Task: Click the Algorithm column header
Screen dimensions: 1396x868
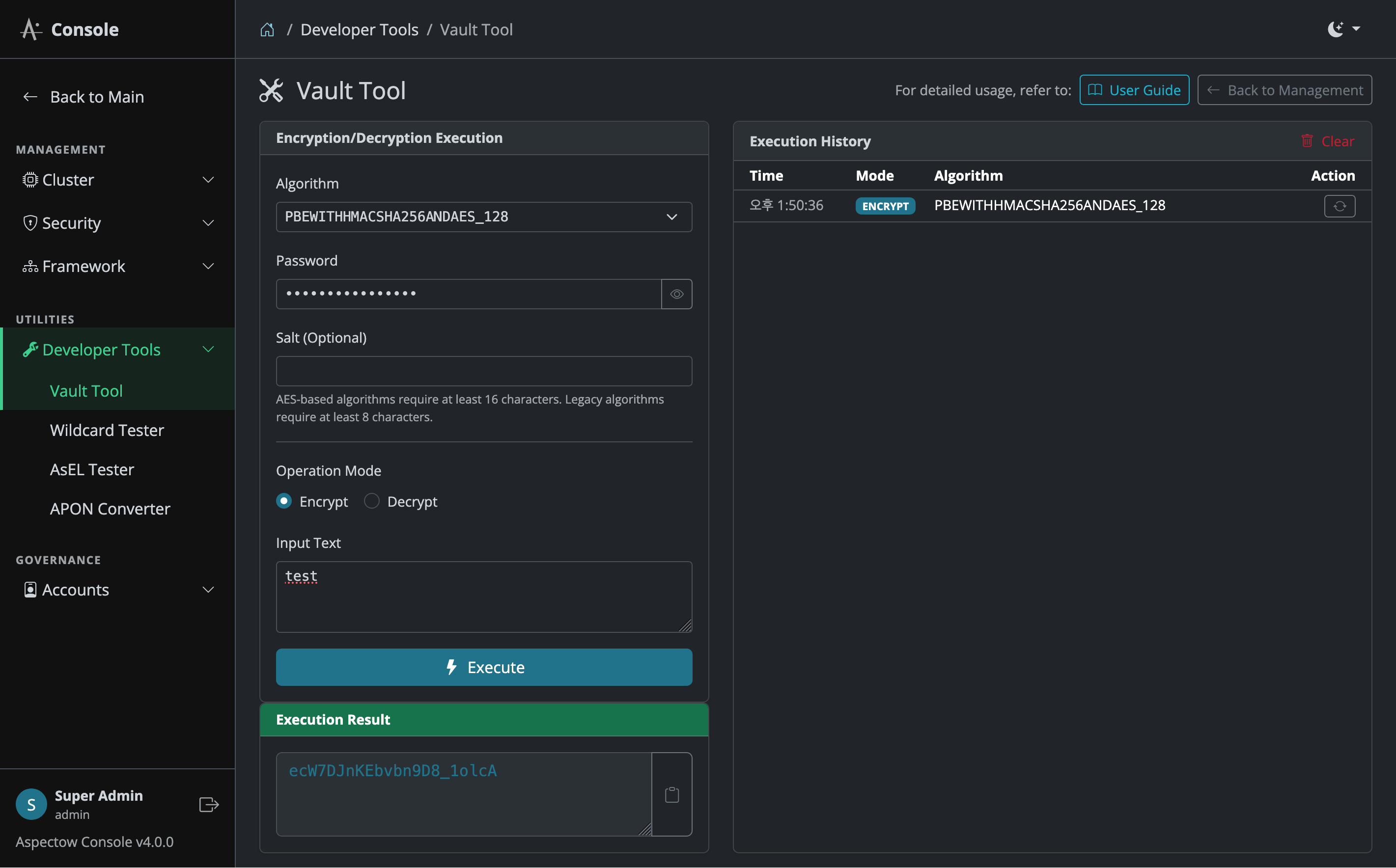Action: 968,176
